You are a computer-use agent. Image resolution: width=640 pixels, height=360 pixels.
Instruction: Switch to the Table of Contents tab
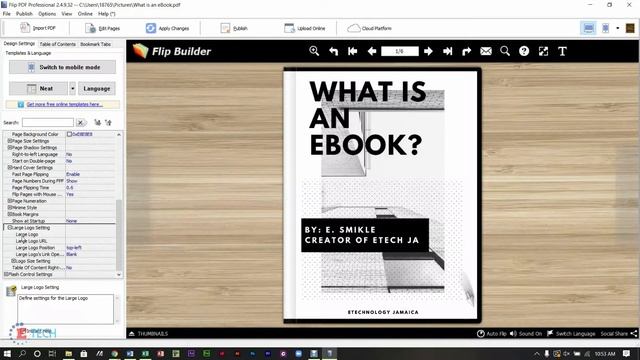point(58,44)
